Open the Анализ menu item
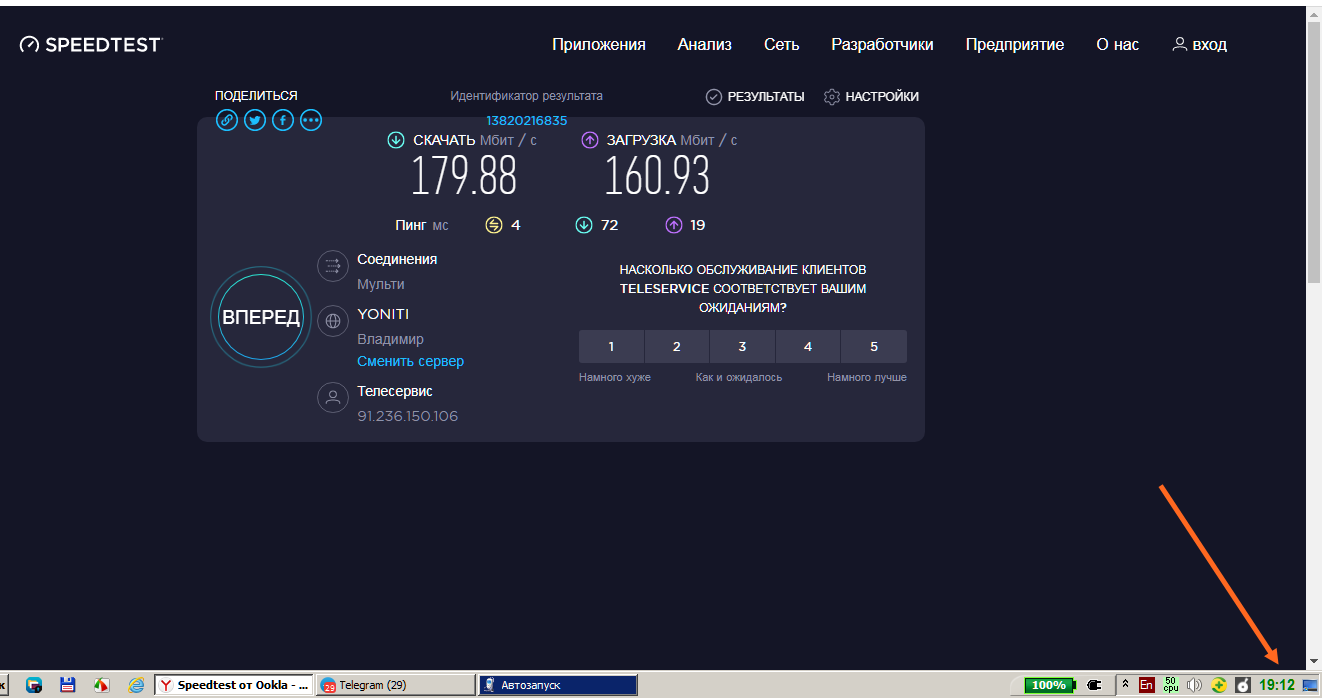Image resolution: width=1322 pixels, height=698 pixels. coord(704,45)
